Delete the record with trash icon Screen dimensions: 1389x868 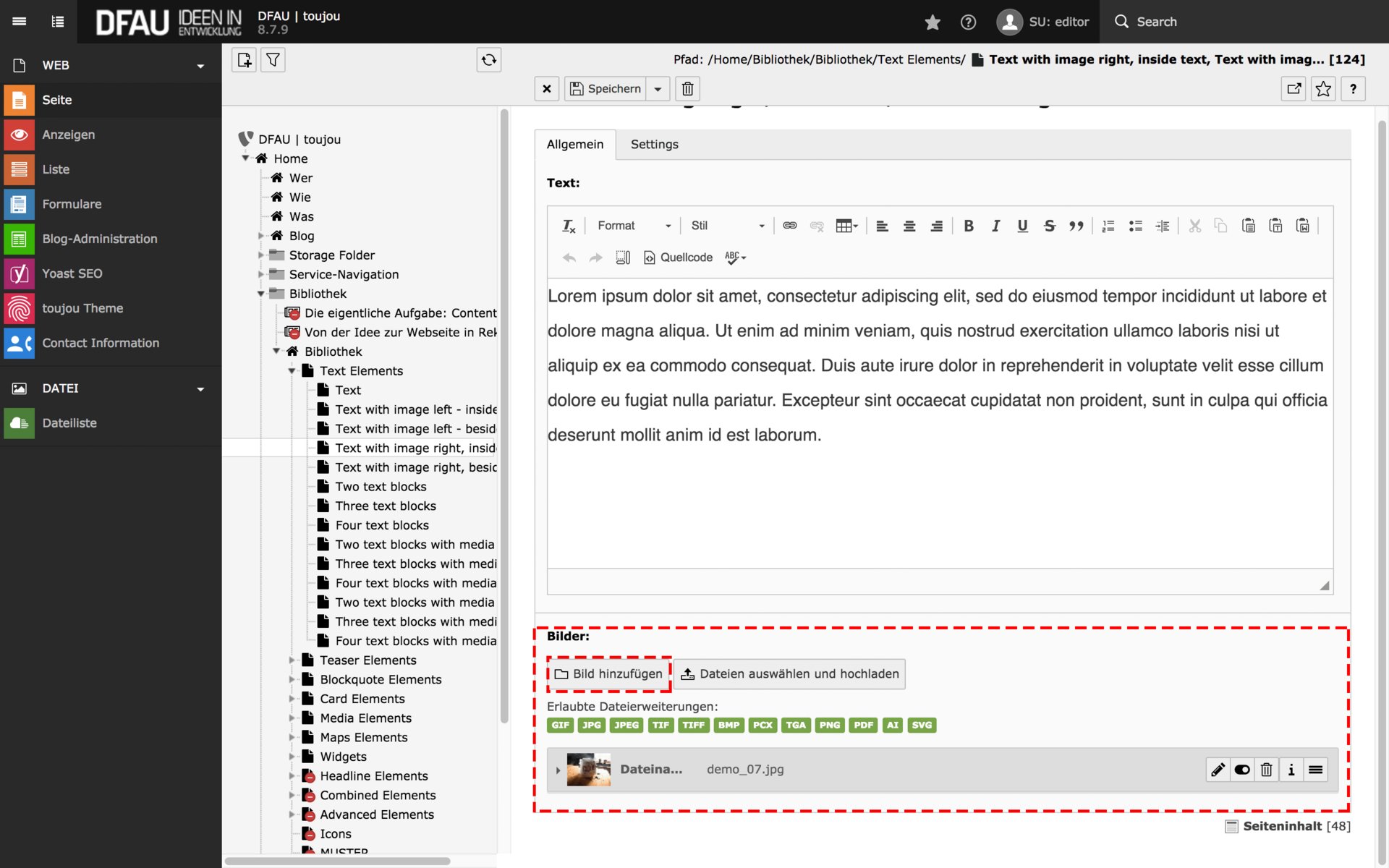point(688,89)
